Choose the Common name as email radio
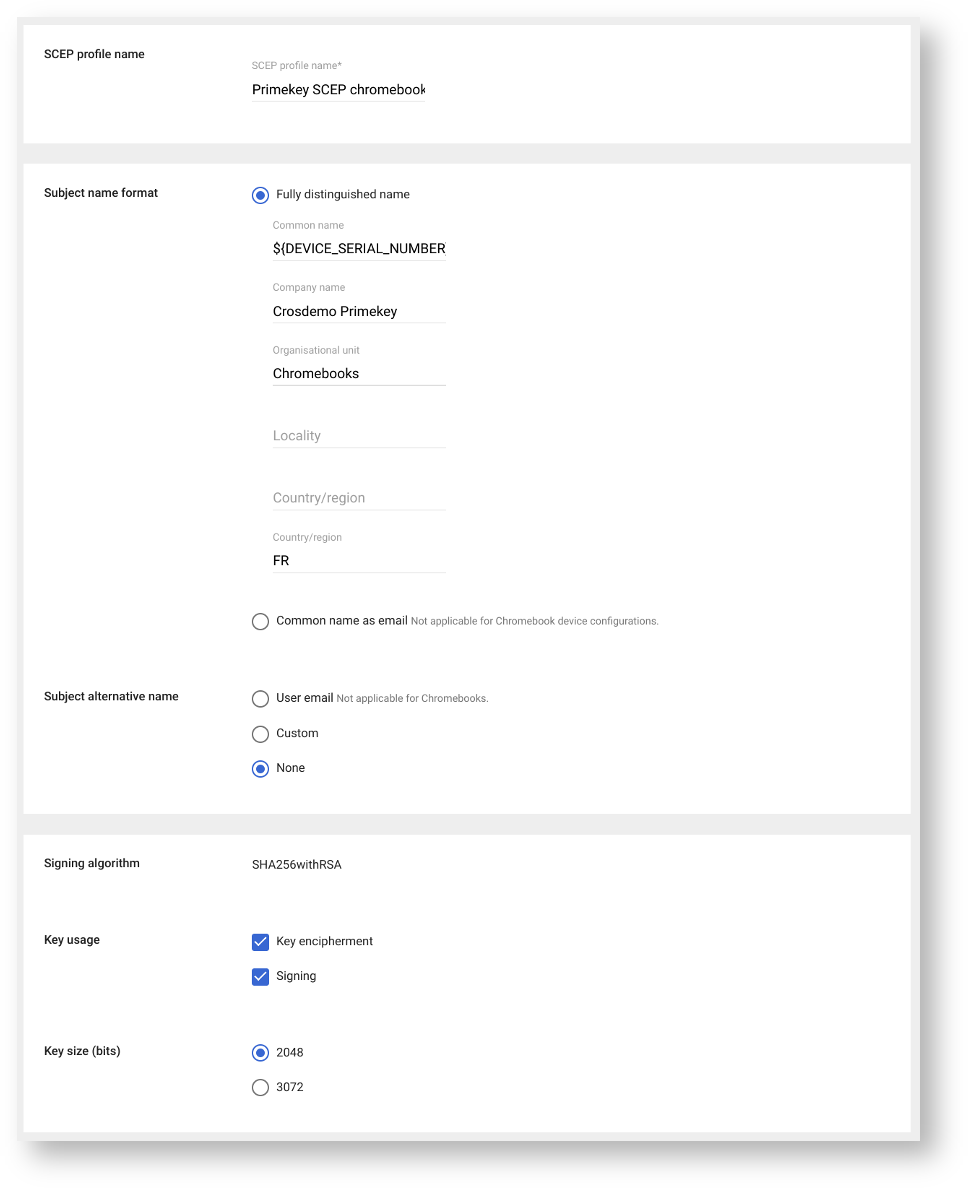 pos(261,621)
